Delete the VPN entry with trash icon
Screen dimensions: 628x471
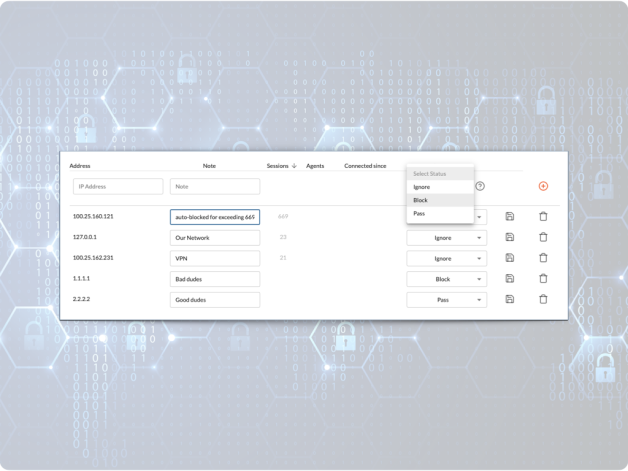pyautogui.click(x=543, y=258)
